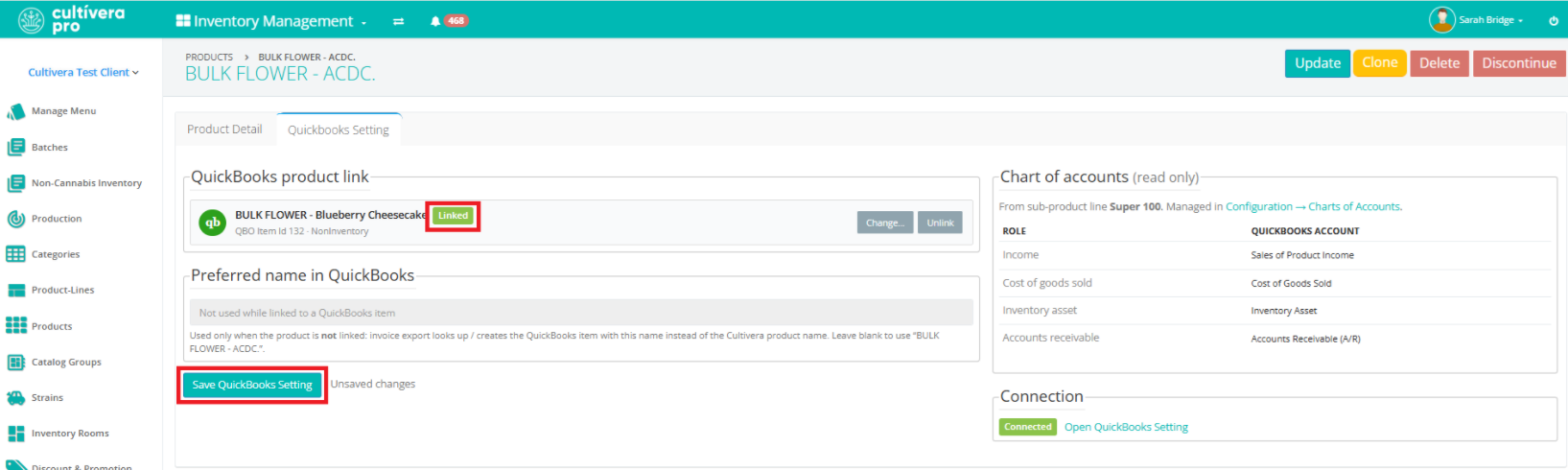
Task: Click the power logout icon
Action: pos(1554,20)
